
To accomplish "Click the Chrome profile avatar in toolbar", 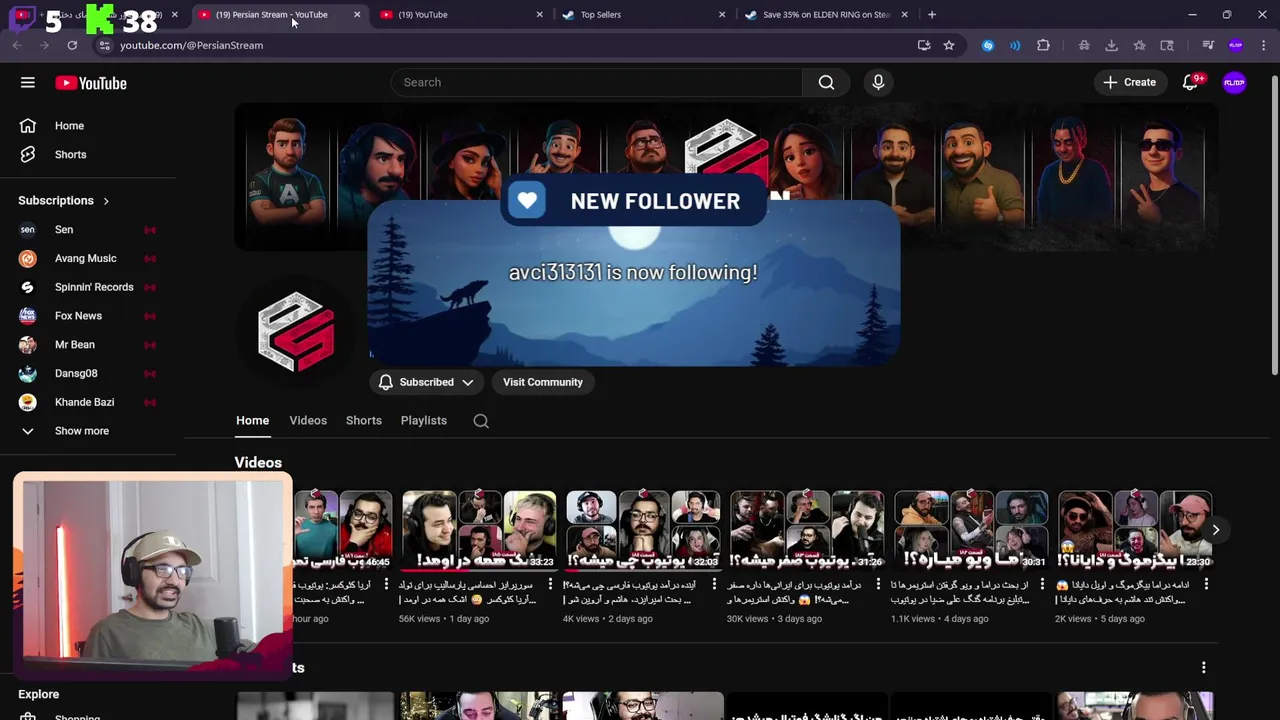I will coord(1236,45).
